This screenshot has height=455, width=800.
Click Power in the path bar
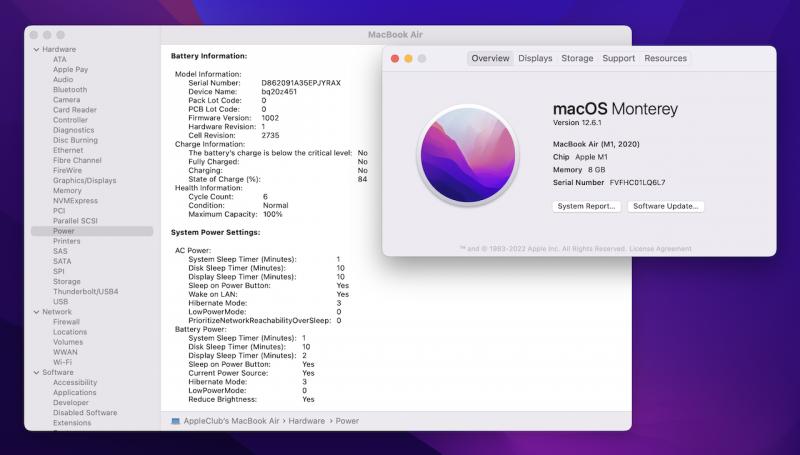347,421
